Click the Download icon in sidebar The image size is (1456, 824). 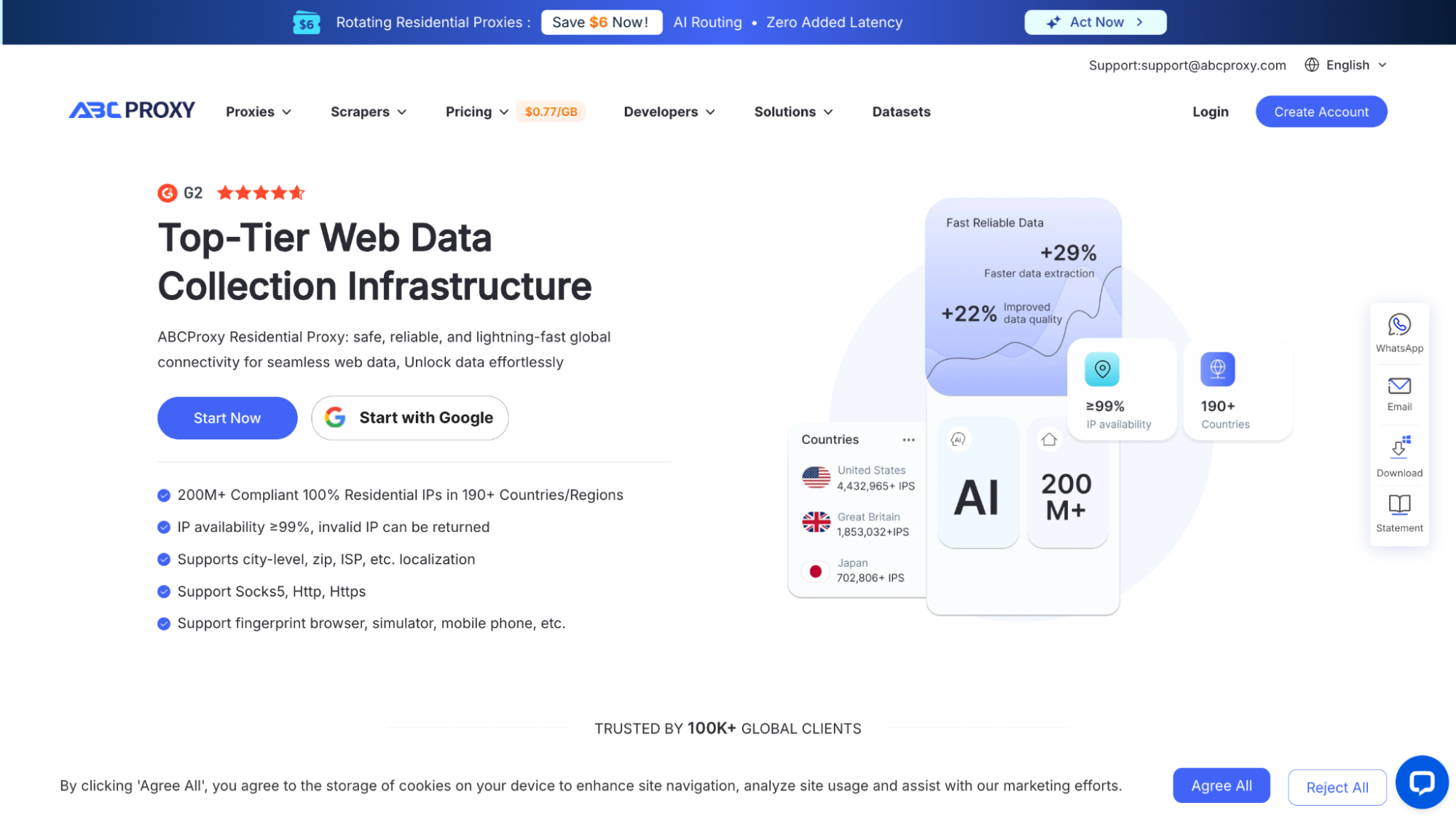pos(1399,447)
